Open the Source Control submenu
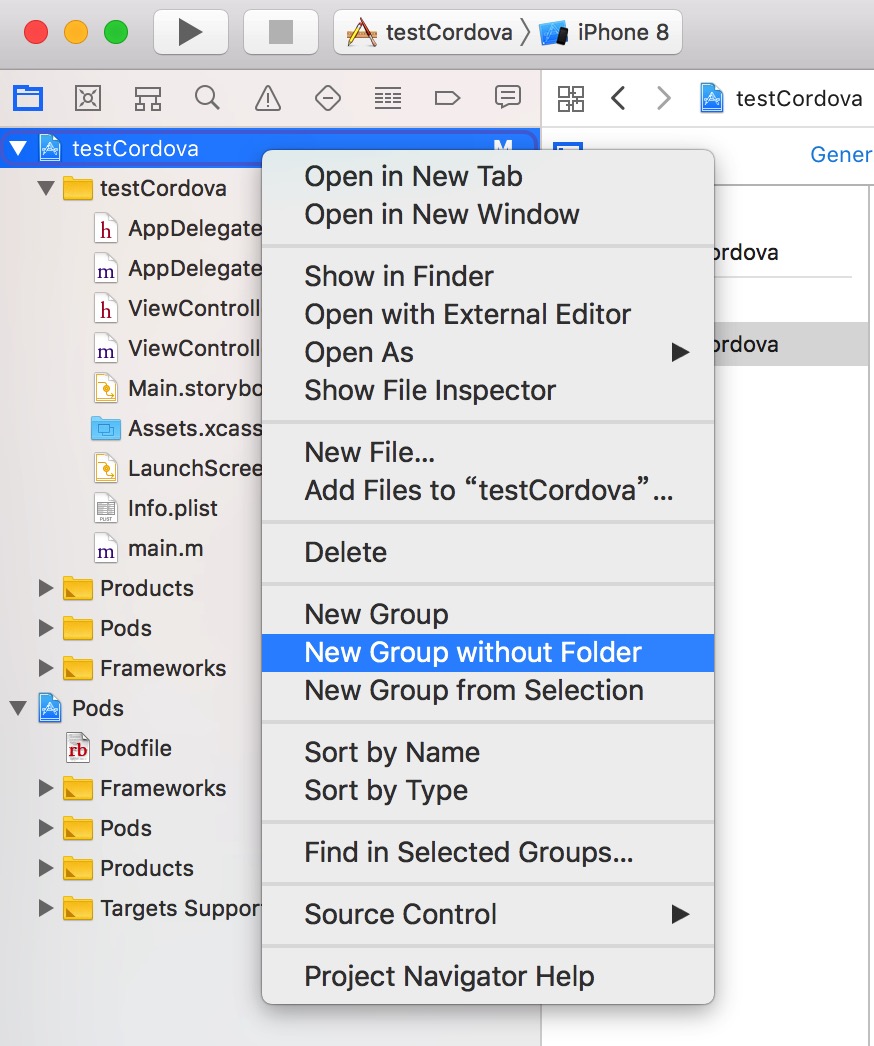The height and width of the screenshot is (1046, 874). click(x=488, y=915)
